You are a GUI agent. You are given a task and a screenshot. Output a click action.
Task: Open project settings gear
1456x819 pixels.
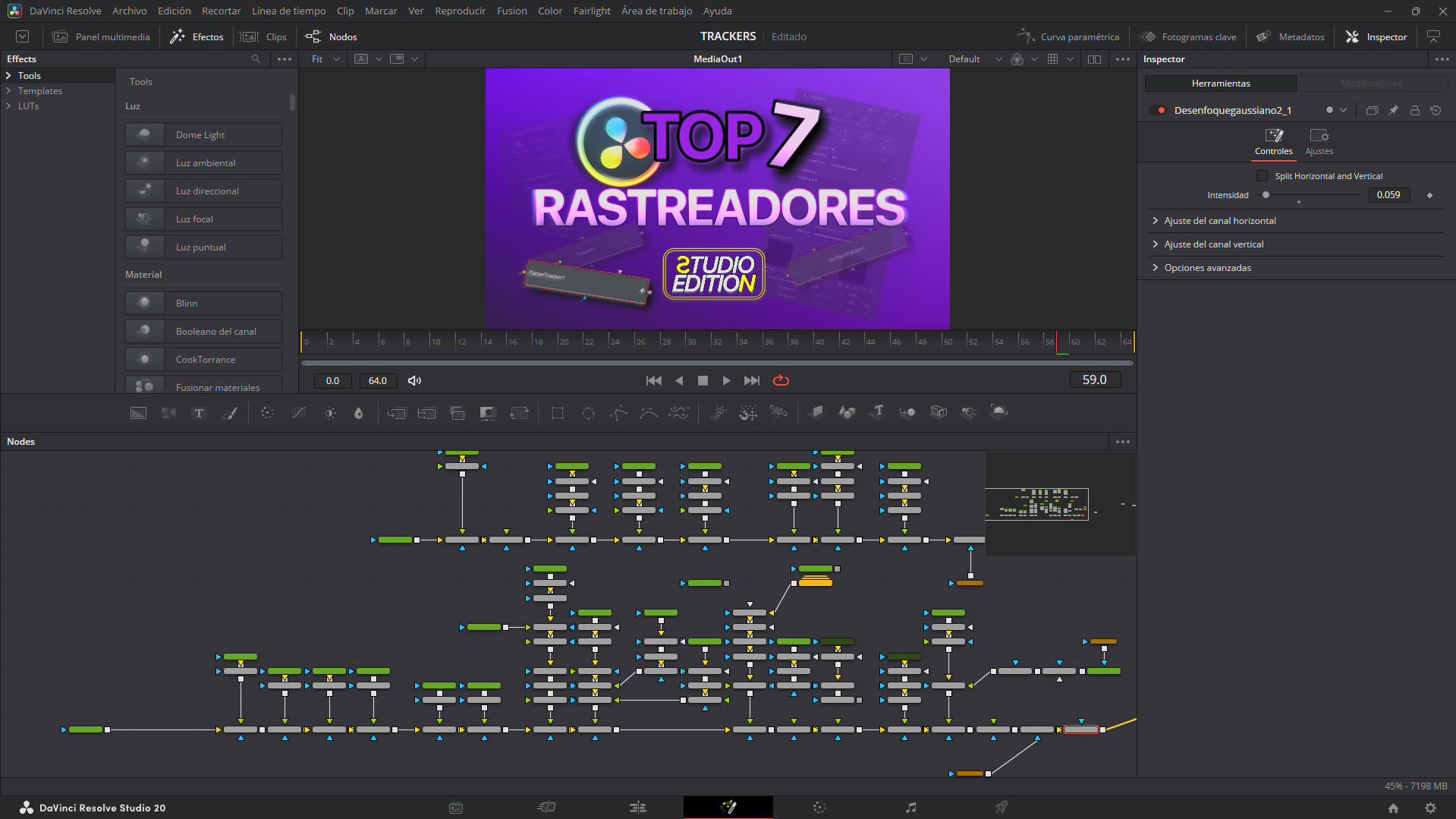pyautogui.click(x=1430, y=808)
